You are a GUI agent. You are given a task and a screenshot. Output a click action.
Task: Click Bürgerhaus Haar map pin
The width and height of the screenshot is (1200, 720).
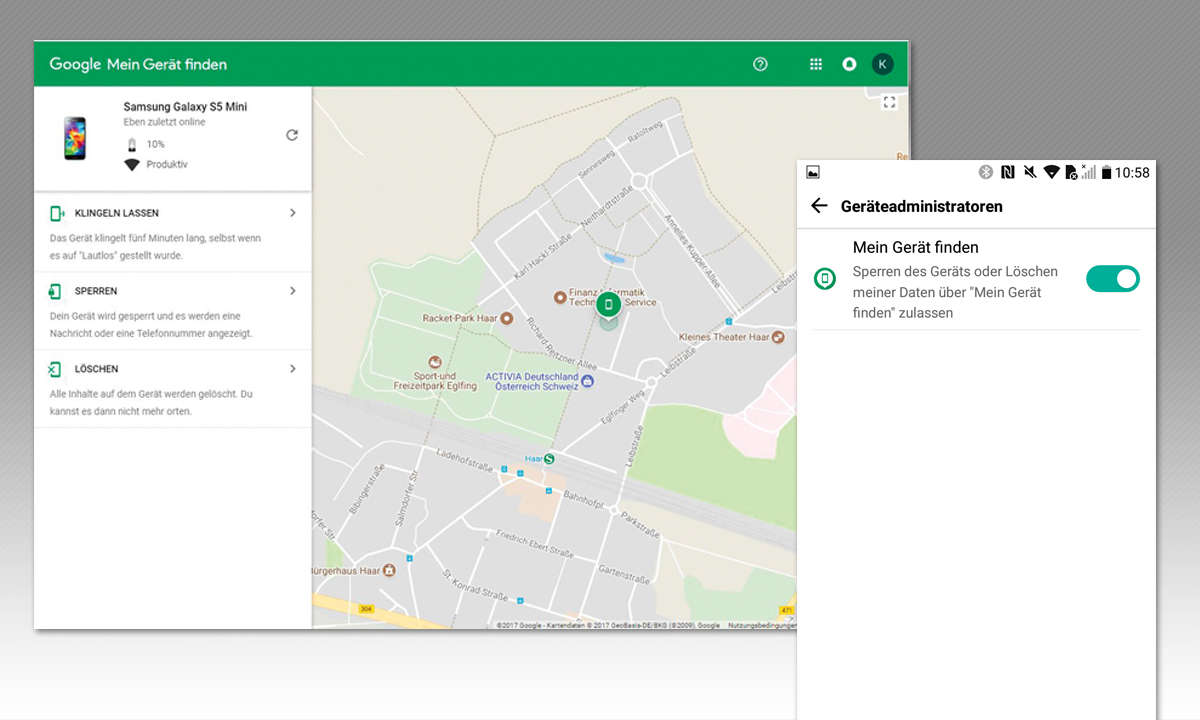pos(389,571)
